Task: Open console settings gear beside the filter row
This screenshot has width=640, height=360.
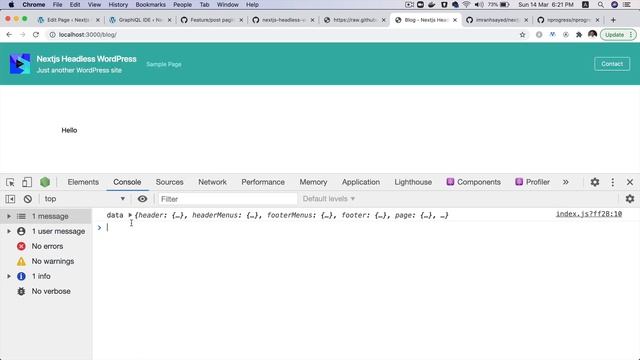Action: point(630,199)
